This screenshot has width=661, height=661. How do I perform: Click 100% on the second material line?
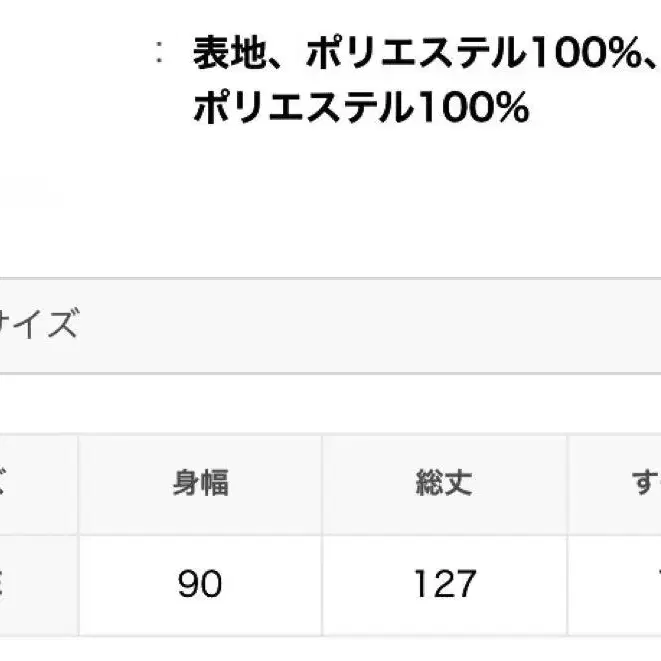coord(471,107)
